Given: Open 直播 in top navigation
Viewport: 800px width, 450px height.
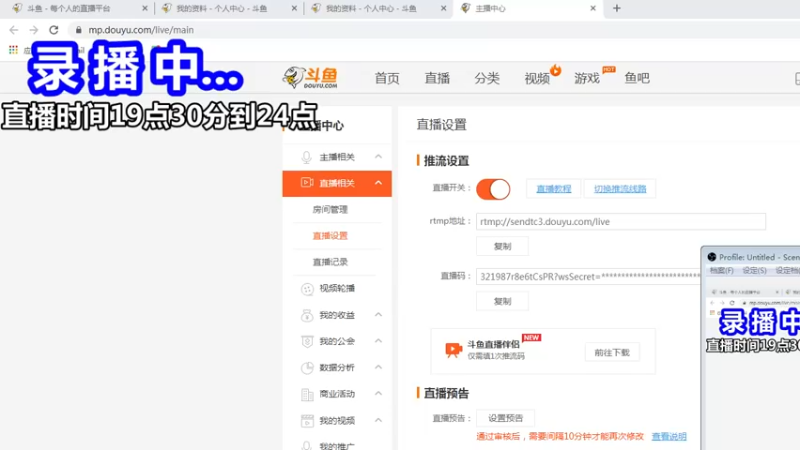Looking at the screenshot, I should click(437, 78).
